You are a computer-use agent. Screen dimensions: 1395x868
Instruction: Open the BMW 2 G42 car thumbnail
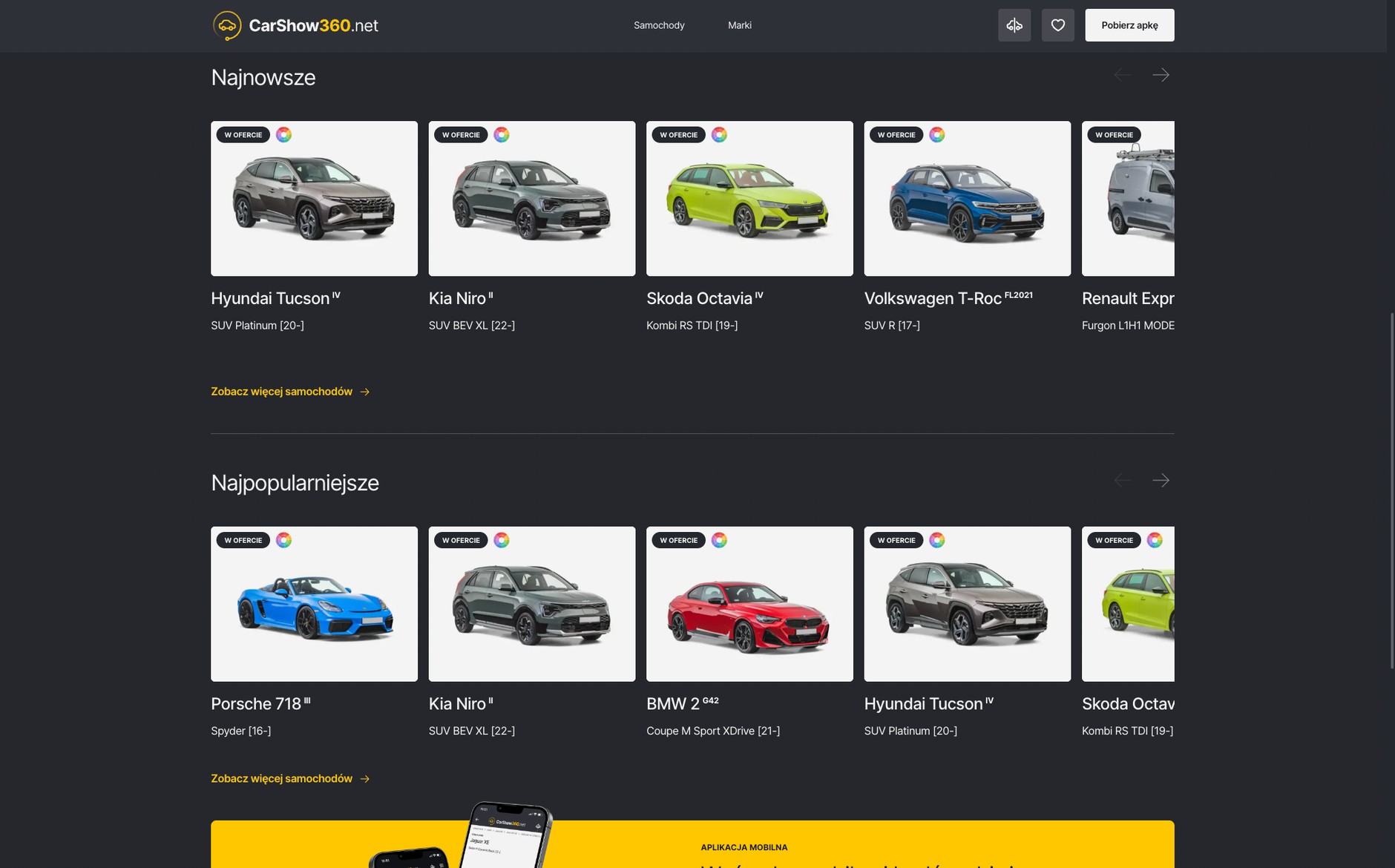[x=749, y=605]
